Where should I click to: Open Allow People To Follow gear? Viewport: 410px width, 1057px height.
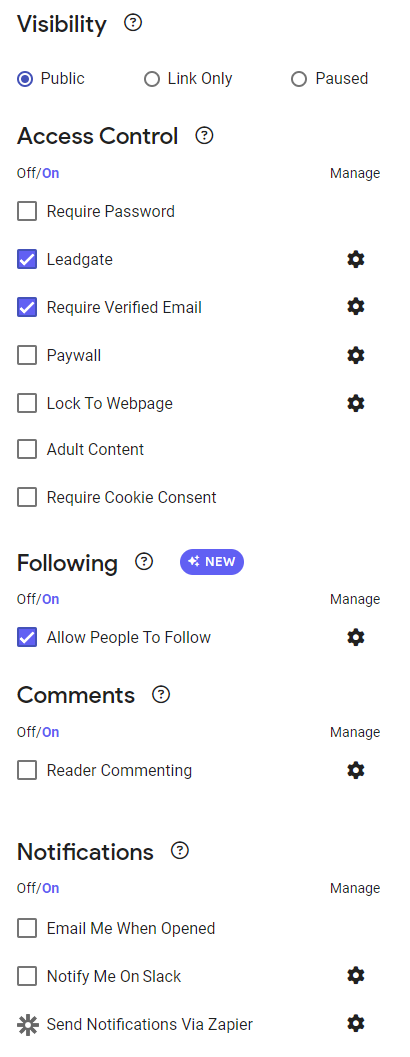(355, 637)
